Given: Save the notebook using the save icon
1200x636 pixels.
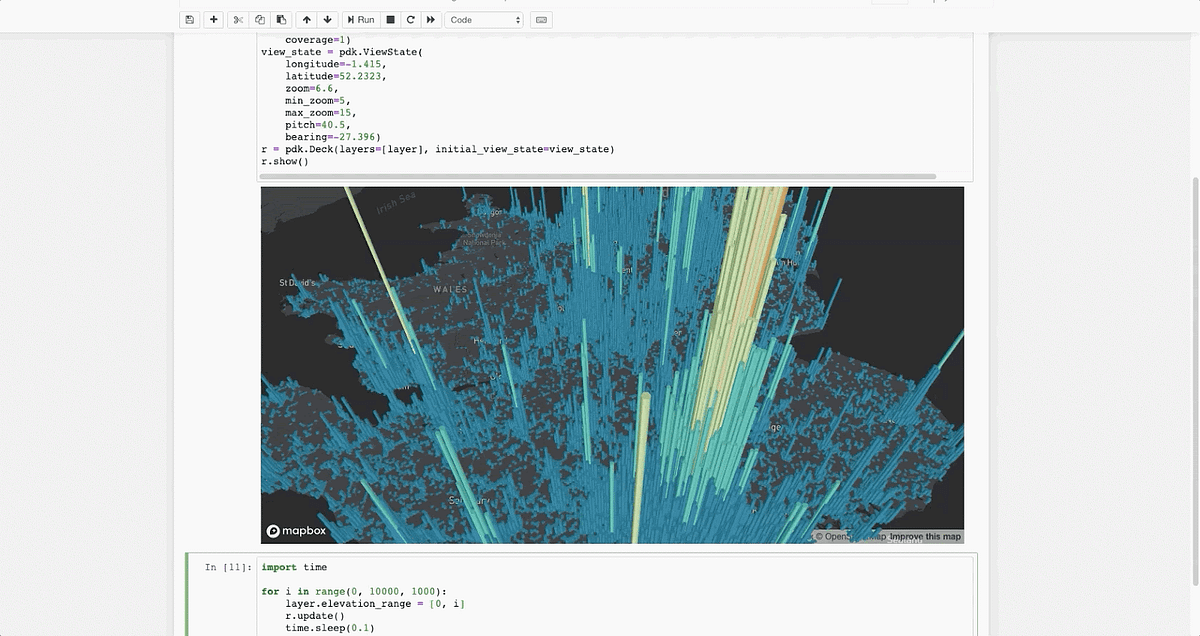Looking at the screenshot, I should 188,19.
